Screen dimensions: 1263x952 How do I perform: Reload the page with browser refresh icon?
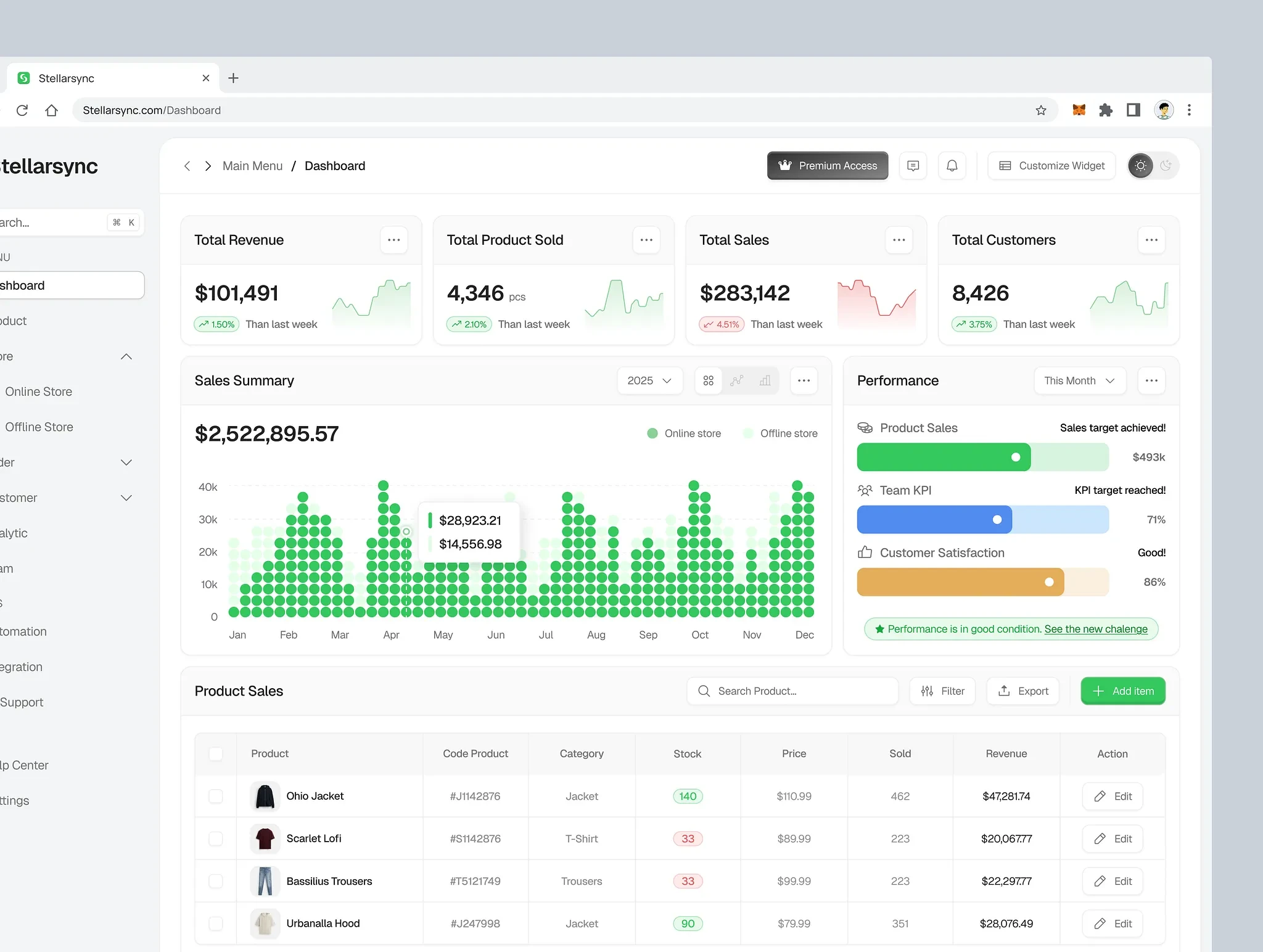tap(22, 110)
